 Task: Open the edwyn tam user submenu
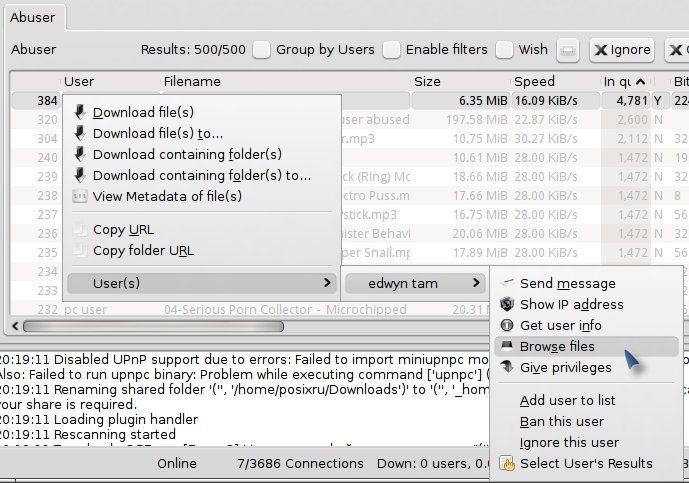click(x=415, y=283)
